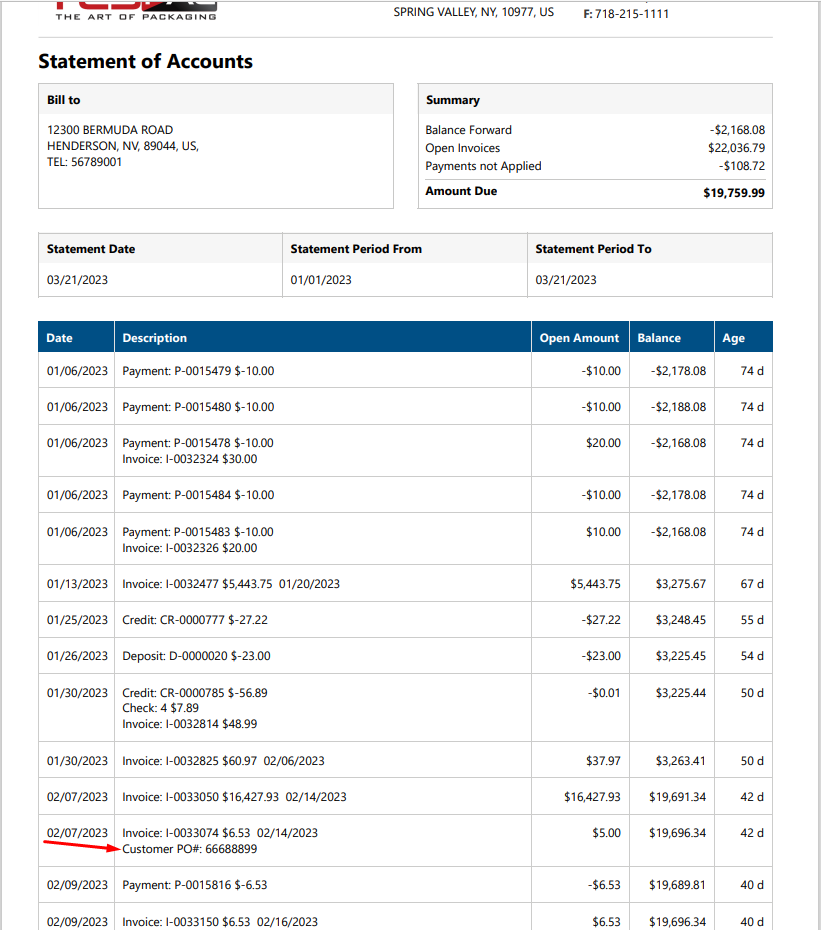Click the Description column header

point(155,338)
